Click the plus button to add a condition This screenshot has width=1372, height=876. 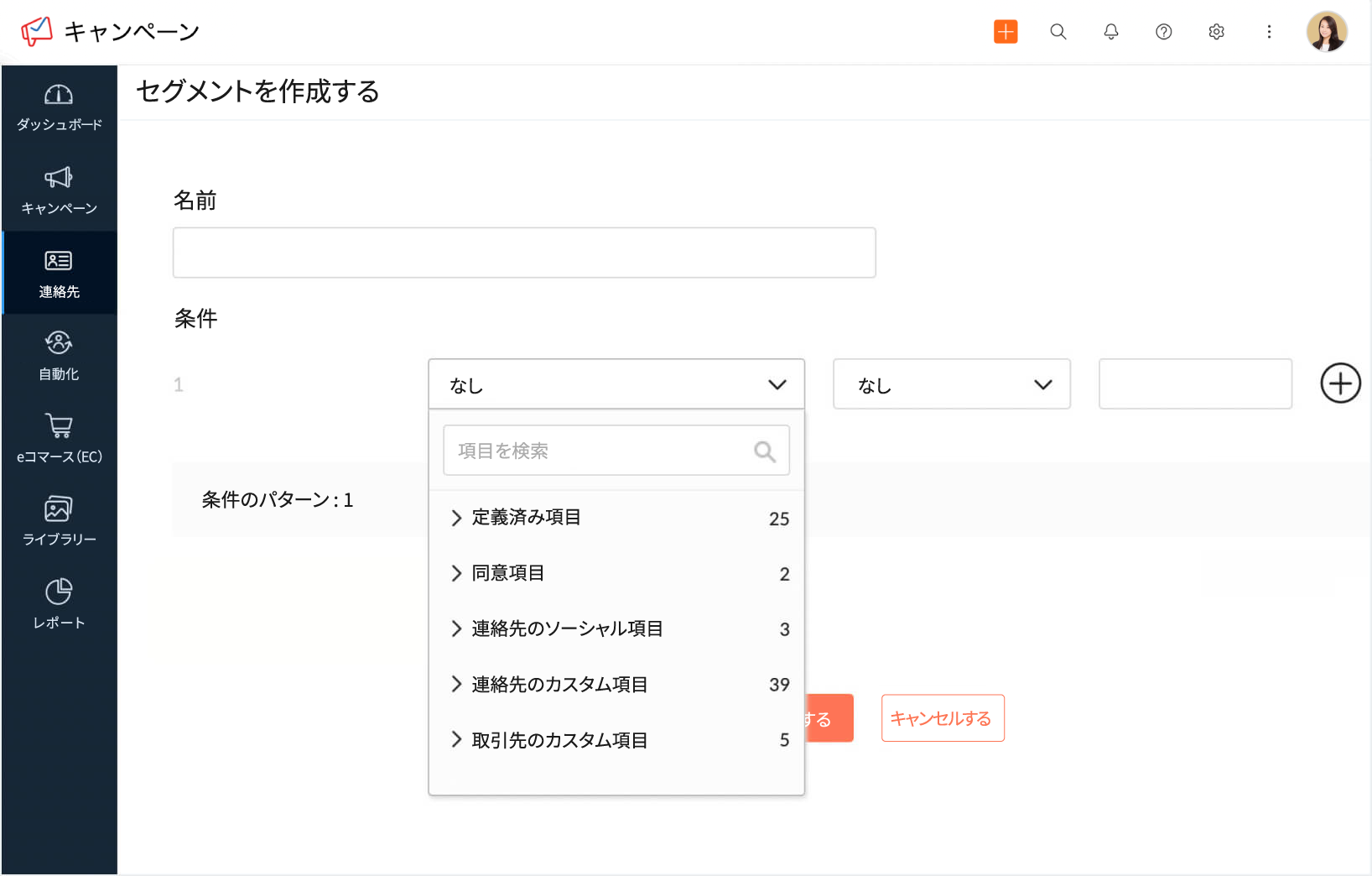point(1339,383)
